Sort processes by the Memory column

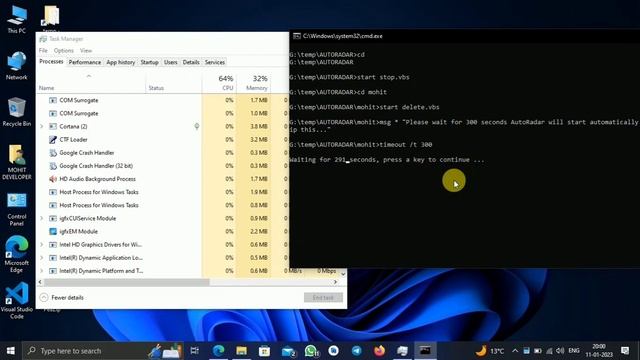coord(253,83)
